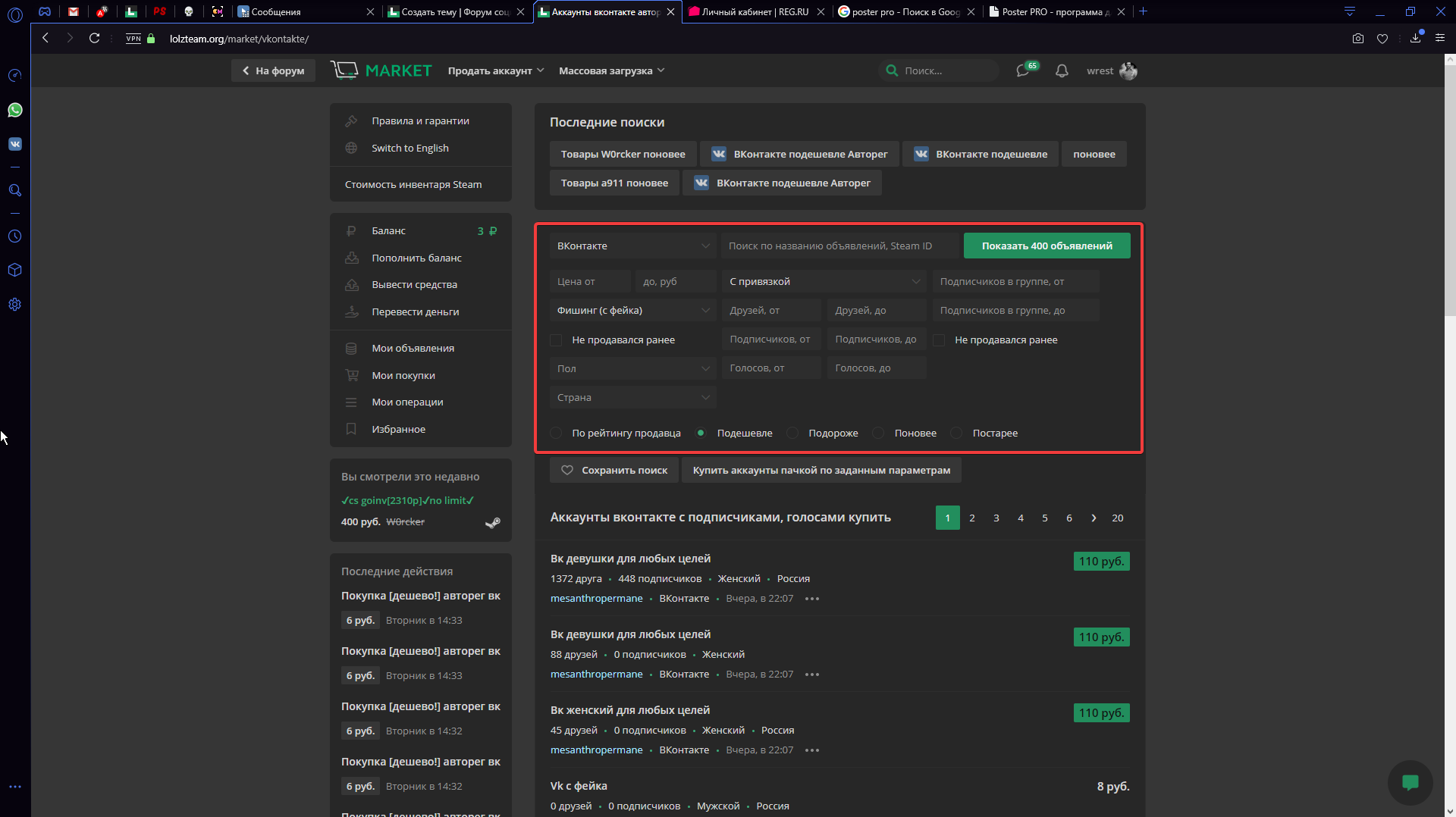Viewport: 1456px width, 817px height.
Task: Click the 'Цена от' price input field
Action: (x=590, y=281)
